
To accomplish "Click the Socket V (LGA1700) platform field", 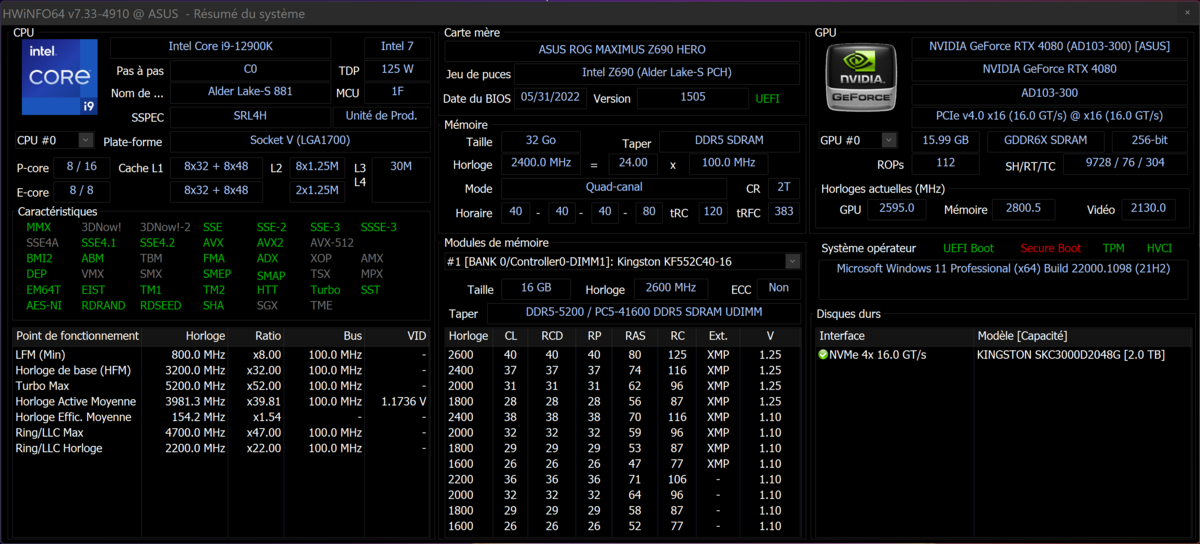I will [300, 141].
